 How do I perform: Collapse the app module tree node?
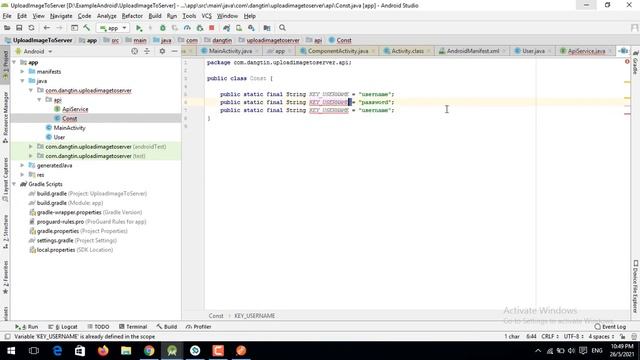[x=14, y=62]
